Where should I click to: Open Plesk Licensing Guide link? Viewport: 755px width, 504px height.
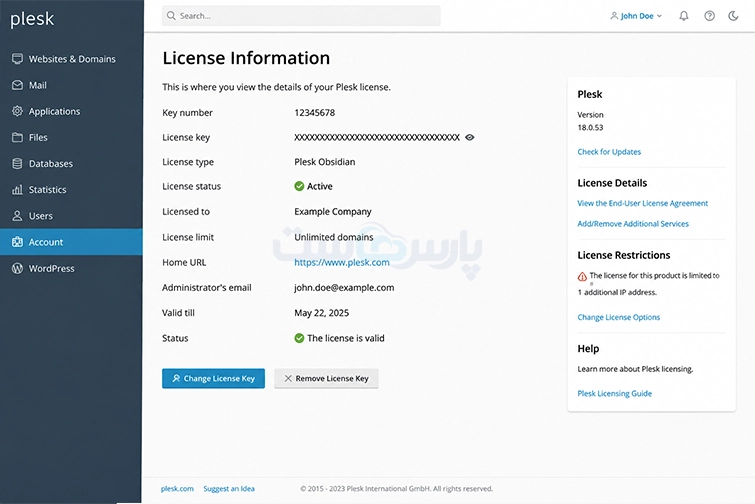click(x=614, y=393)
